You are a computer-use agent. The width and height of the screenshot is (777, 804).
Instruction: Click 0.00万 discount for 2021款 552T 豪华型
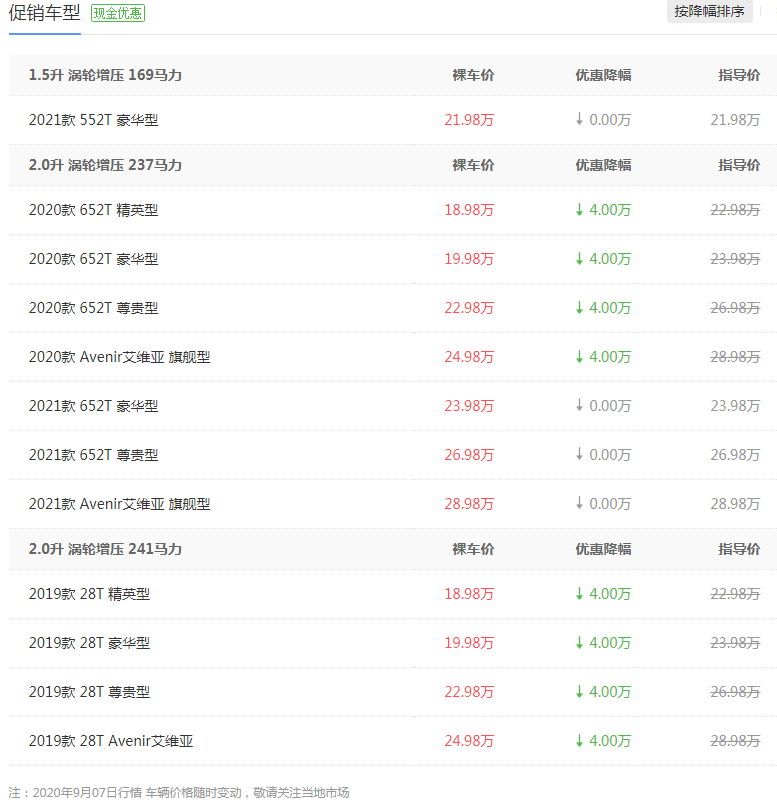603,120
